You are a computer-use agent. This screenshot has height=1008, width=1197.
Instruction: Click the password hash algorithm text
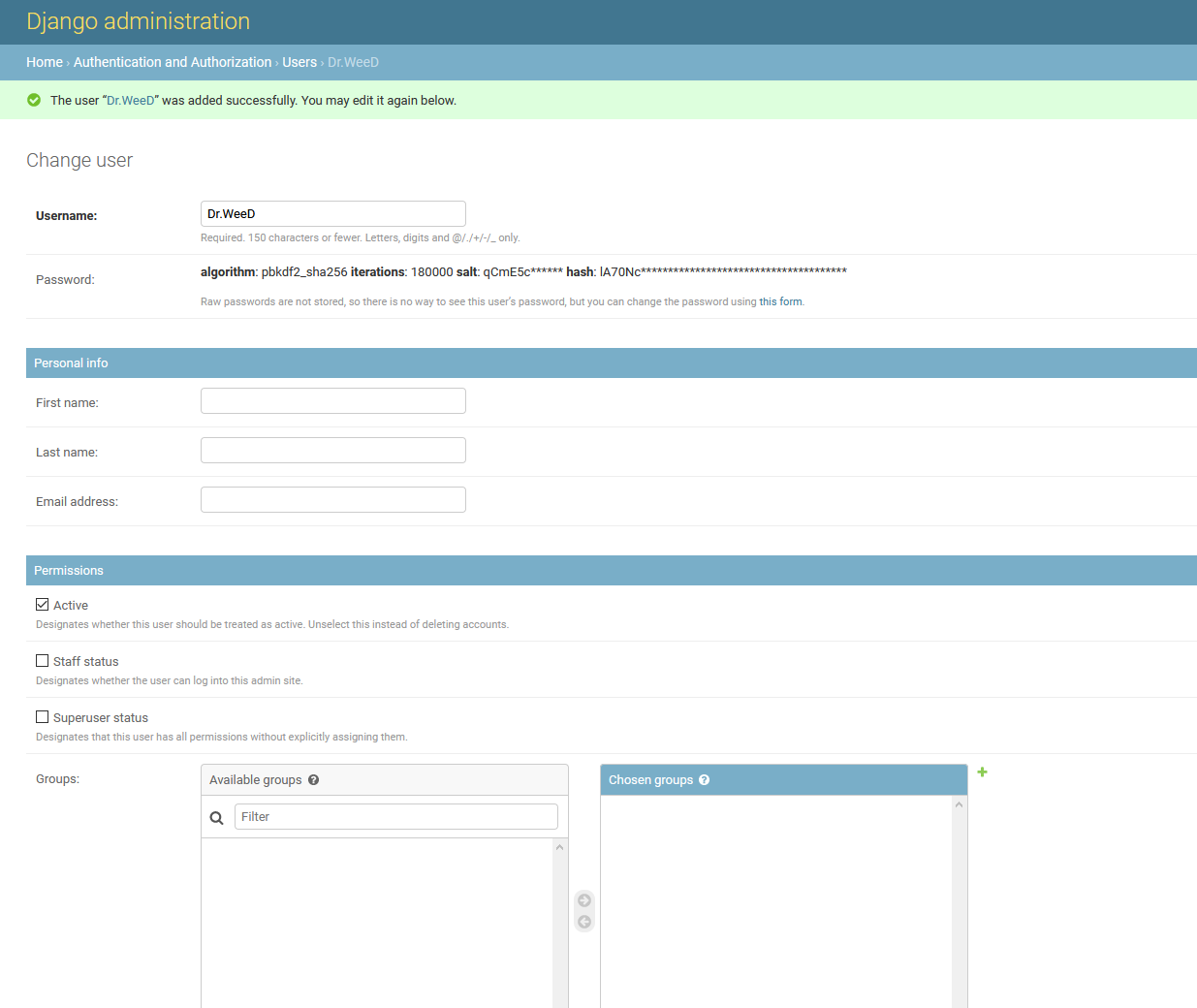pyautogui.click(x=523, y=272)
